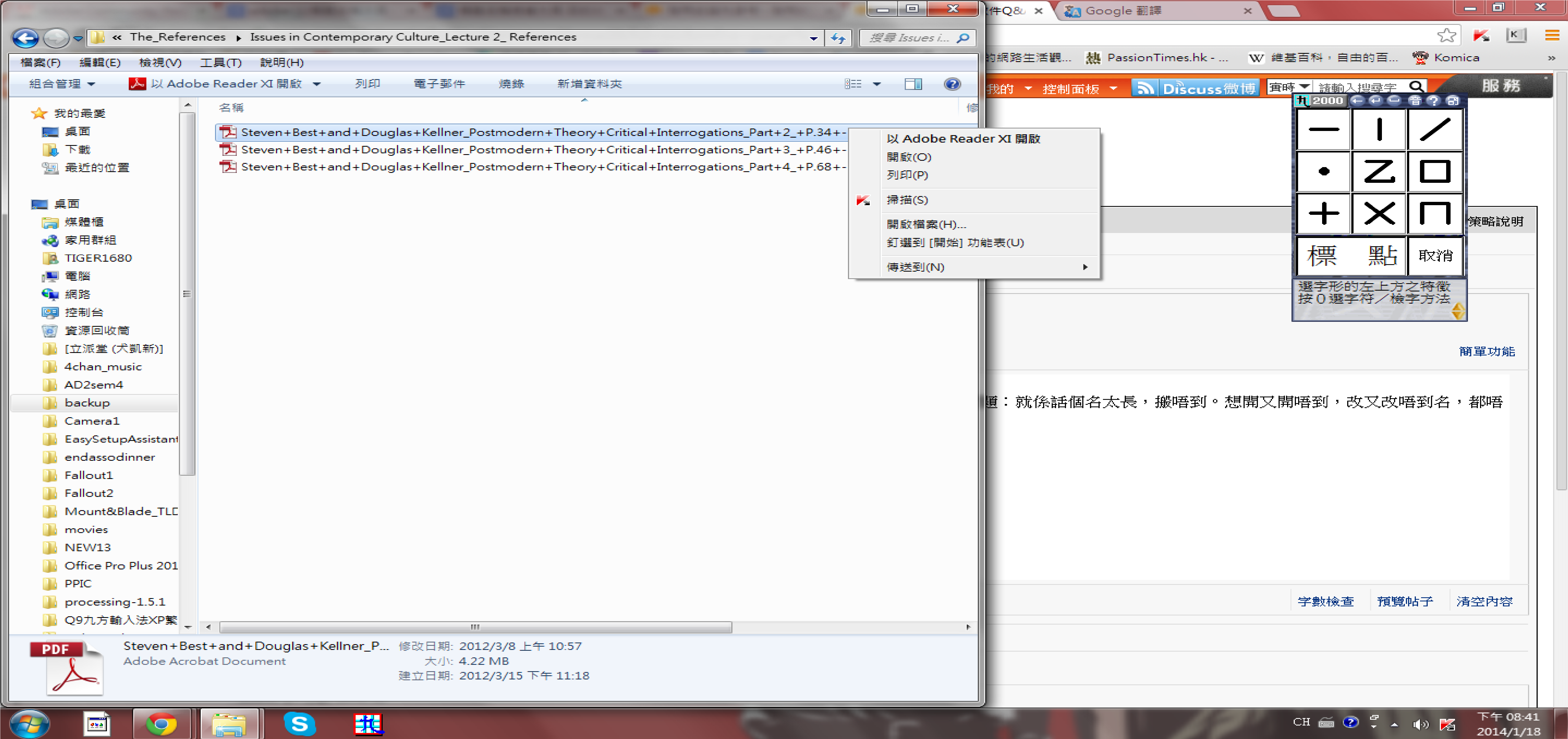Select the Part+3_+P.46 PDF file
Image resolution: width=1568 pixels, height=739 pixels.
533,150
